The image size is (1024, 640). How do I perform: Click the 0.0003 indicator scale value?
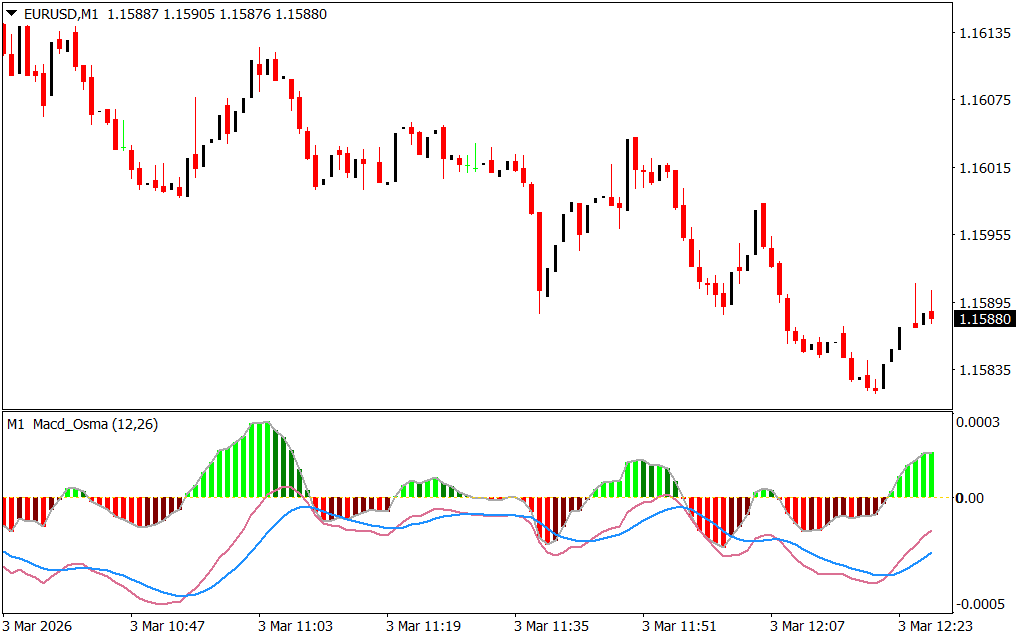981,422
